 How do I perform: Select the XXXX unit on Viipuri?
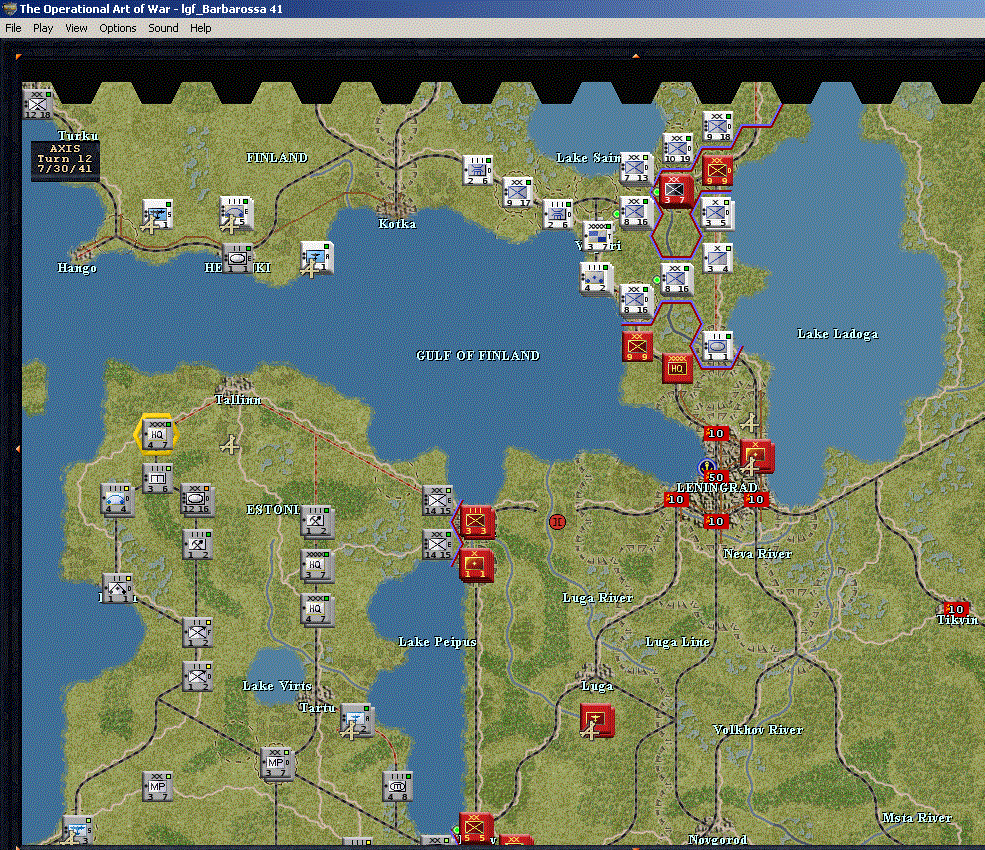597,236
